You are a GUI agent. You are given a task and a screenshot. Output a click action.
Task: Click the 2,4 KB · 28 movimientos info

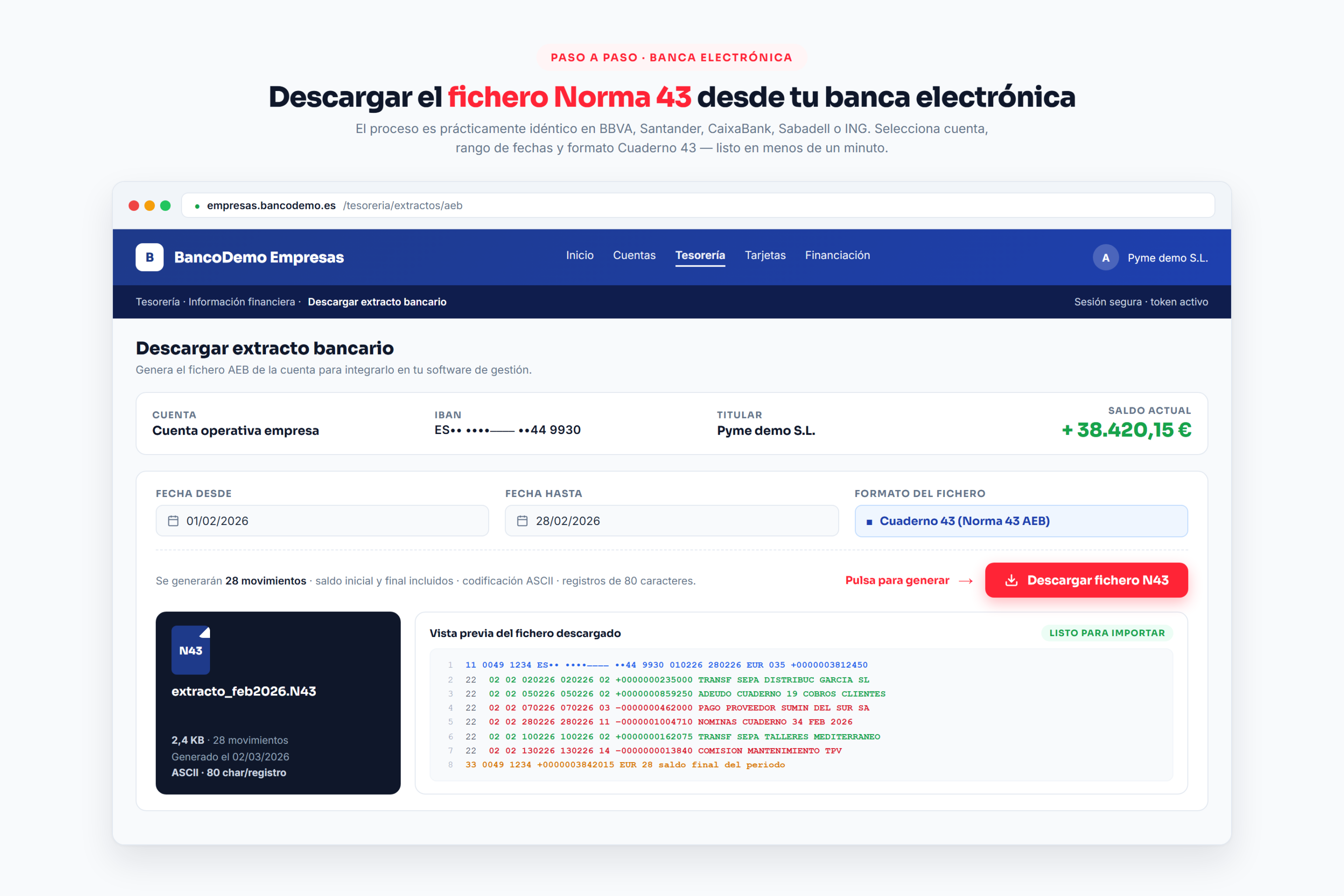[x=230, y=740]
